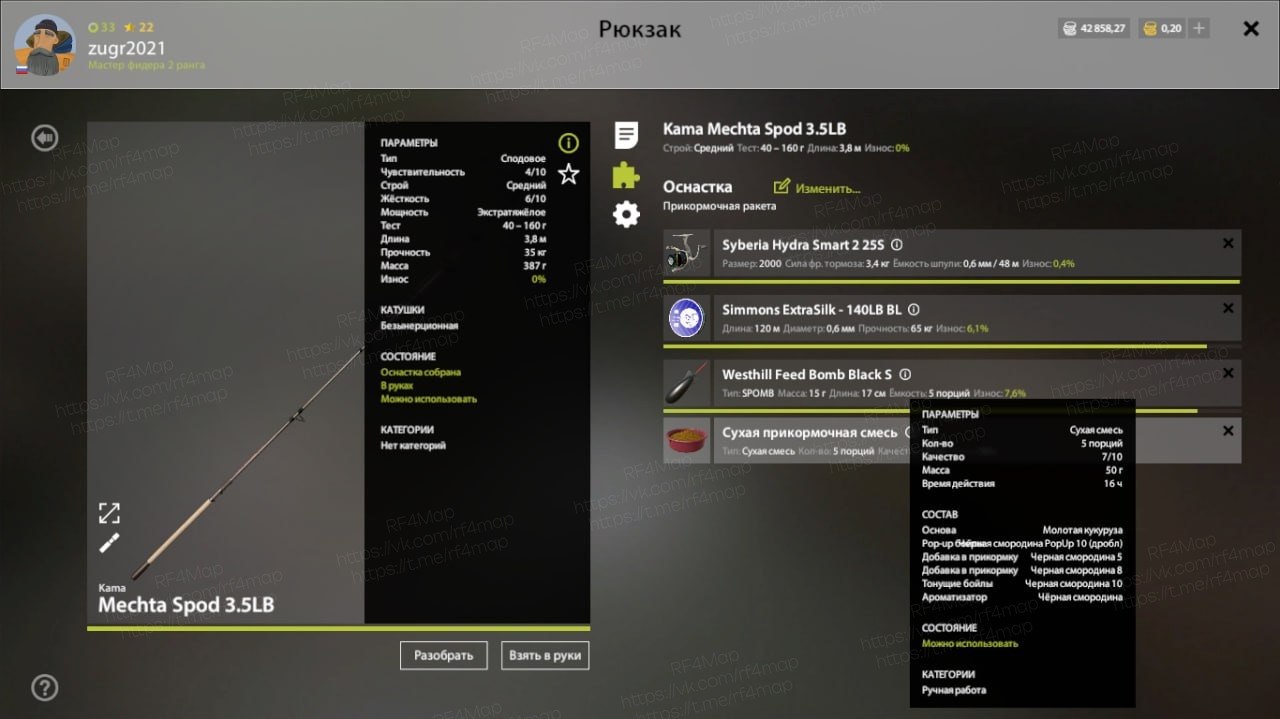Click the Прикормочная ракета rig label
The width and height of the screenshot is (1280, 719).
point(719,206)
